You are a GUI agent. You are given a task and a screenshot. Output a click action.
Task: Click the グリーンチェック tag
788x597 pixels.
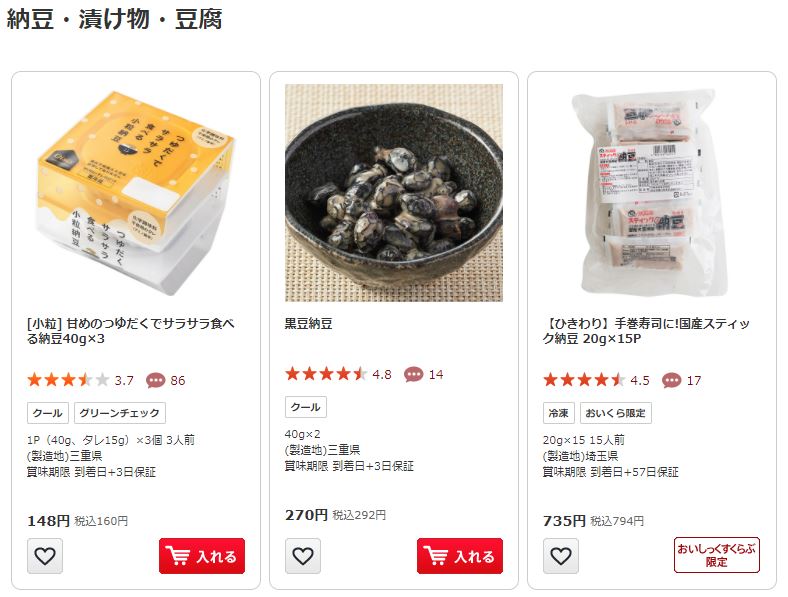(120, 413)
